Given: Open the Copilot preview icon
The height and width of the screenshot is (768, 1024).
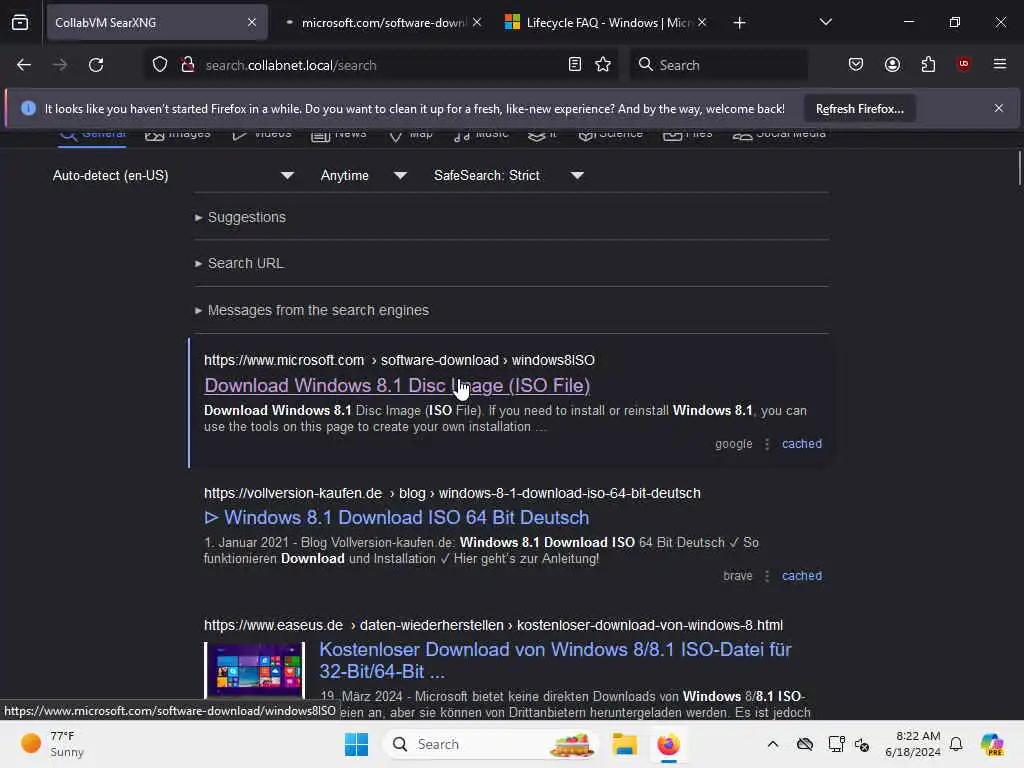Looking at the screenshot, I should [992, 744].
